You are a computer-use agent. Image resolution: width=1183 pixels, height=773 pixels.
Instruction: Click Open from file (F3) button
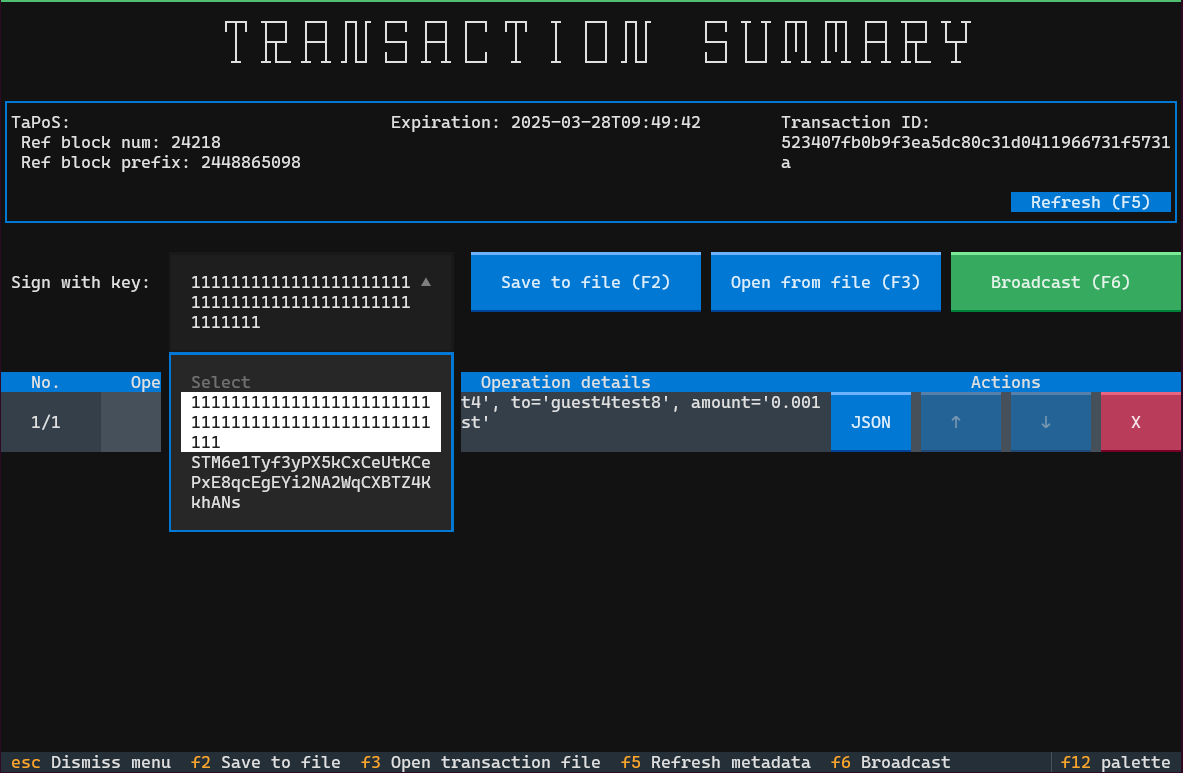(x=825, y=282)
